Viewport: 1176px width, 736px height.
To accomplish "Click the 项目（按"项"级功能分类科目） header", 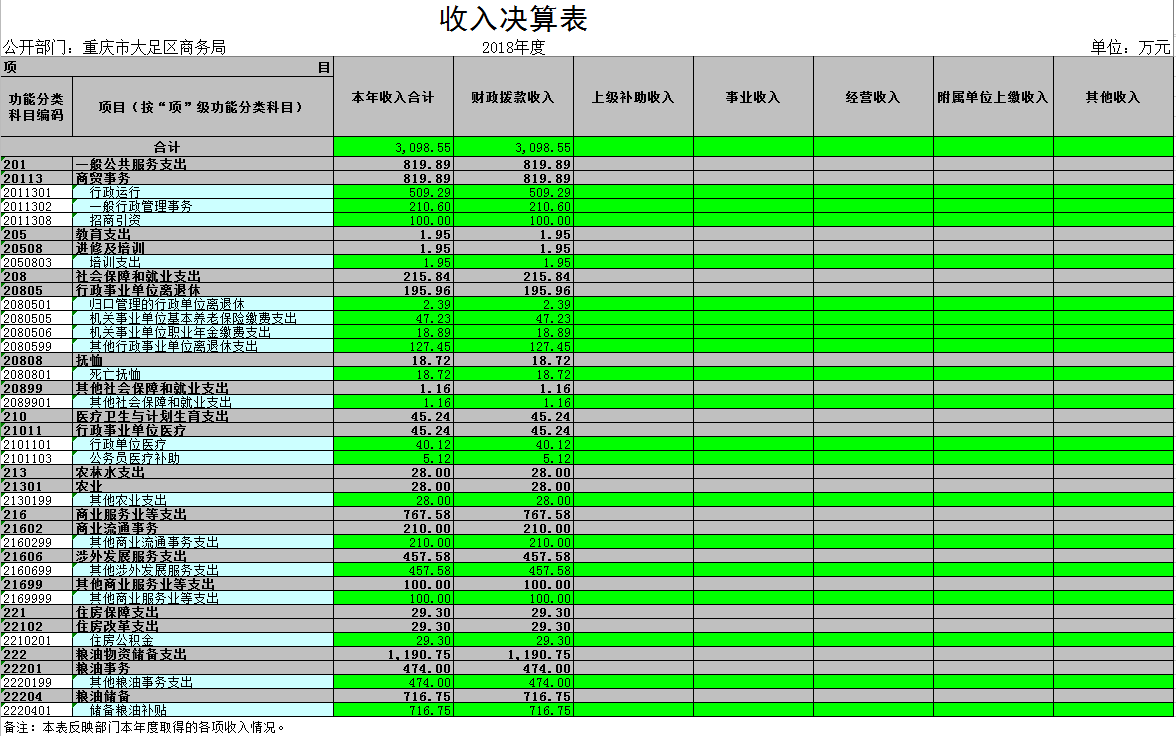I will click(x=202, y=107).
